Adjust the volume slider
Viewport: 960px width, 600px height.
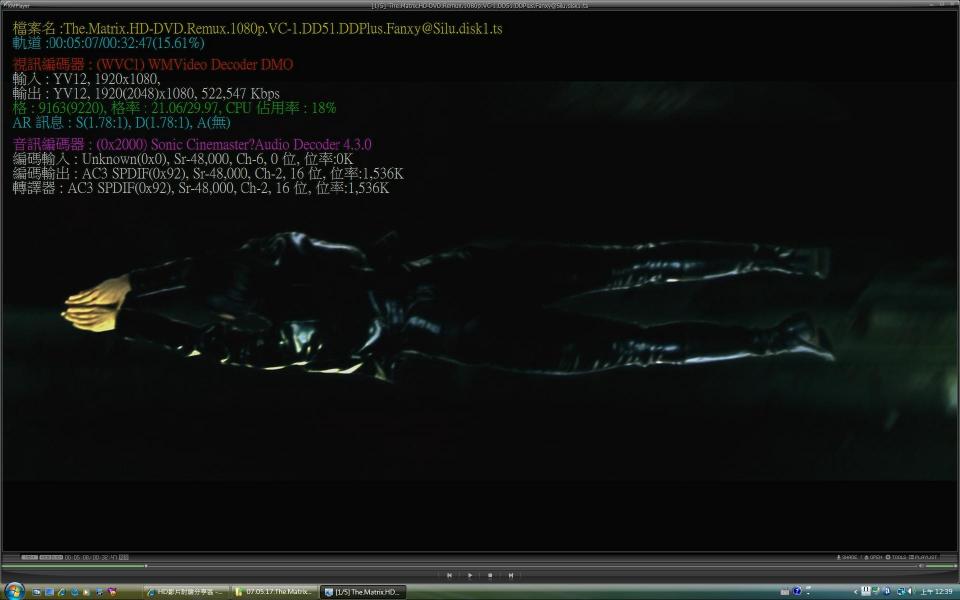[x=939, y=566]
